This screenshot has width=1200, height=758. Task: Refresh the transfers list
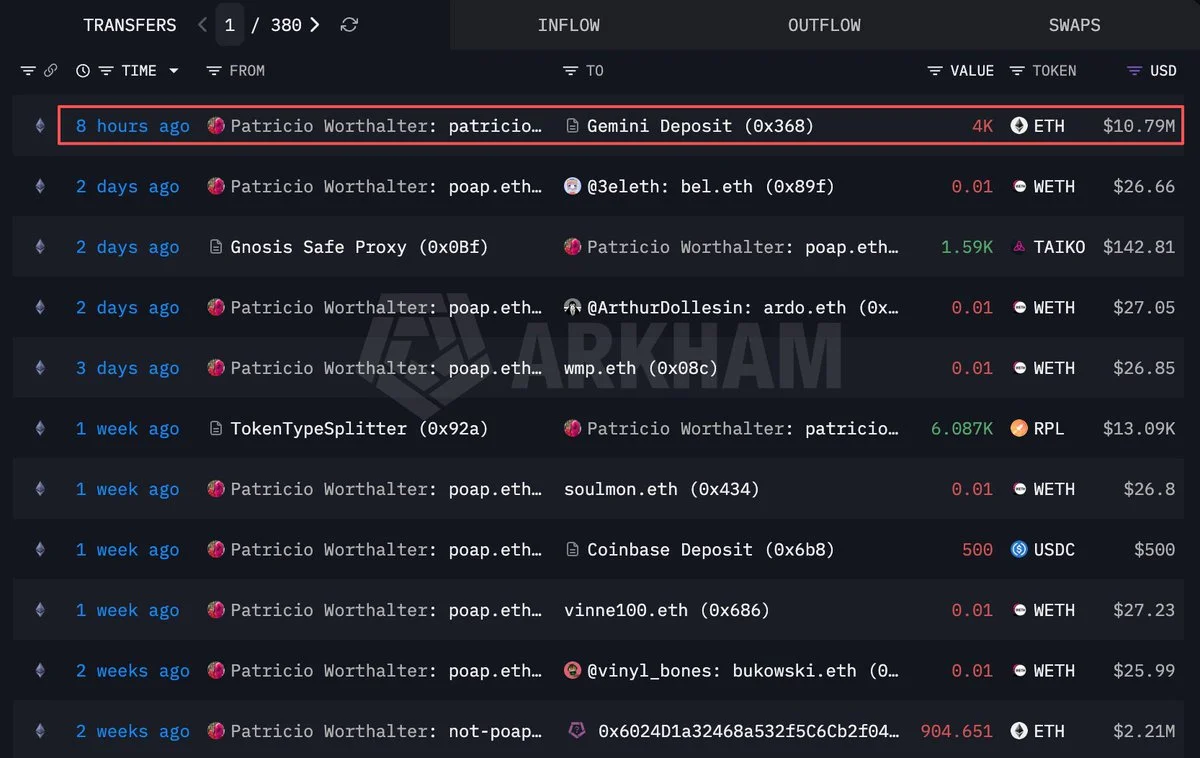click(349, 25)
